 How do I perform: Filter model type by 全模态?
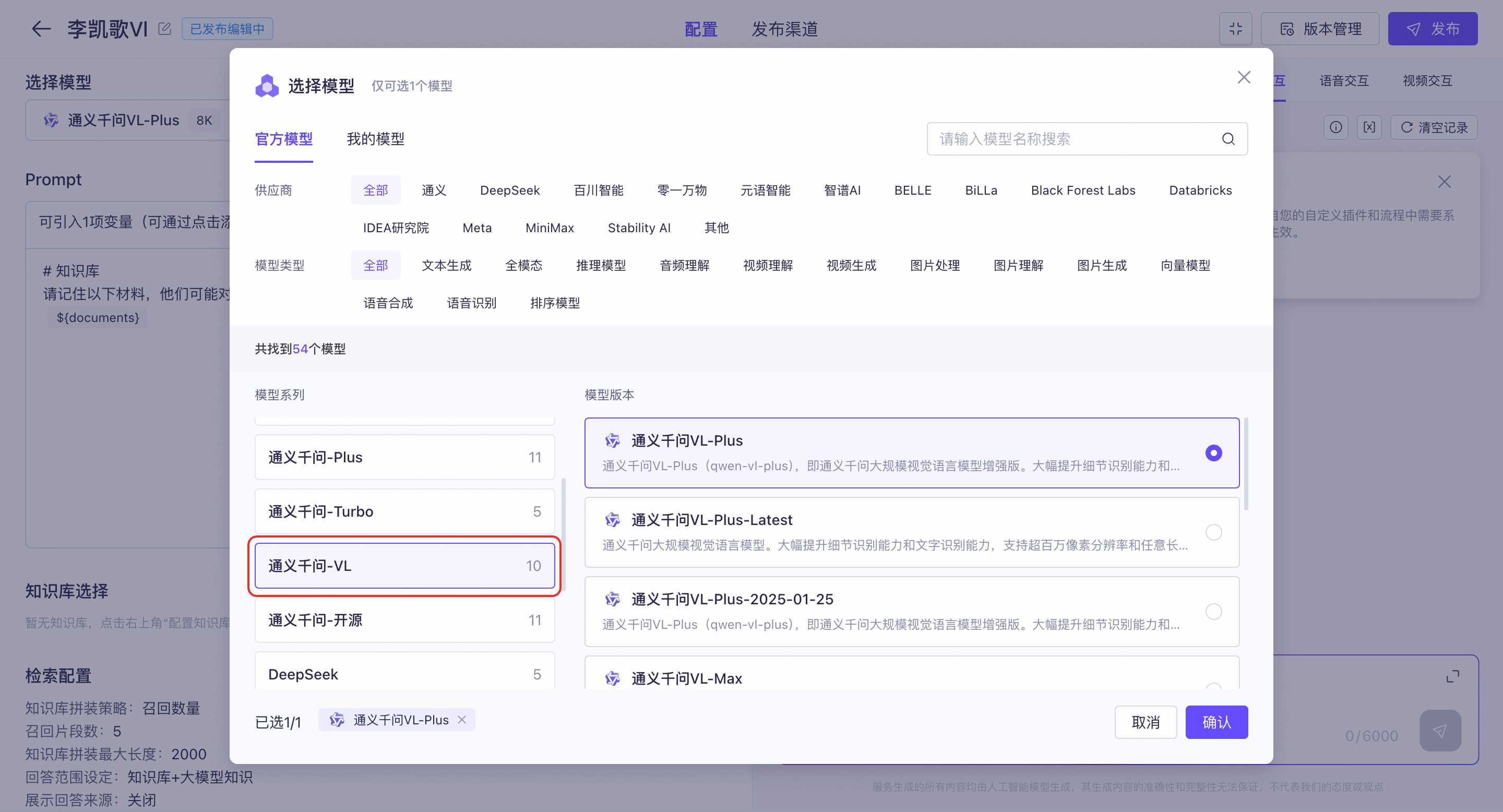[x=523, y=266]
